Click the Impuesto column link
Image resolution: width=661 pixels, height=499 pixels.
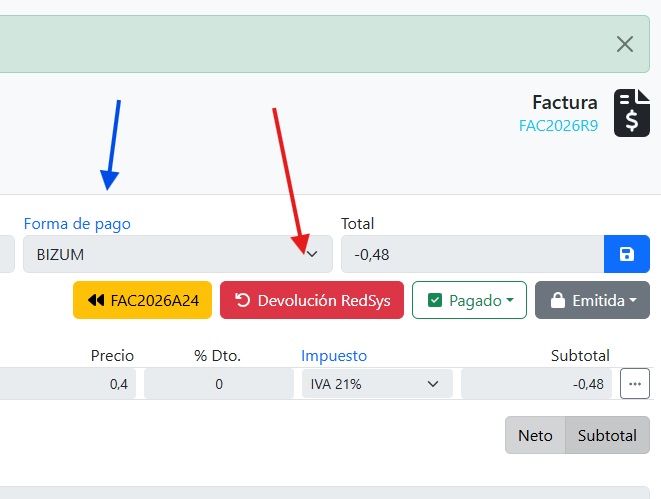click(334, 355)
